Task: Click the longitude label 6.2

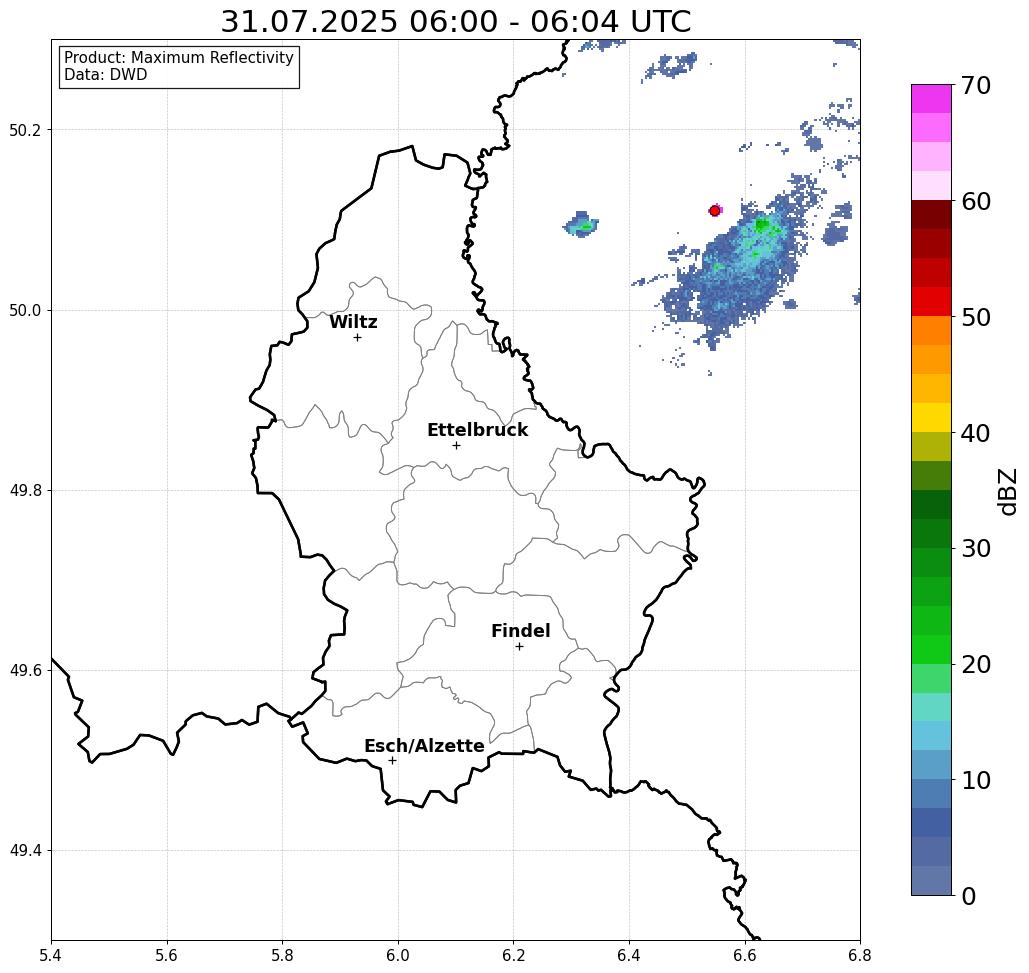Action: pyautogui.click(x=514, y=955)
